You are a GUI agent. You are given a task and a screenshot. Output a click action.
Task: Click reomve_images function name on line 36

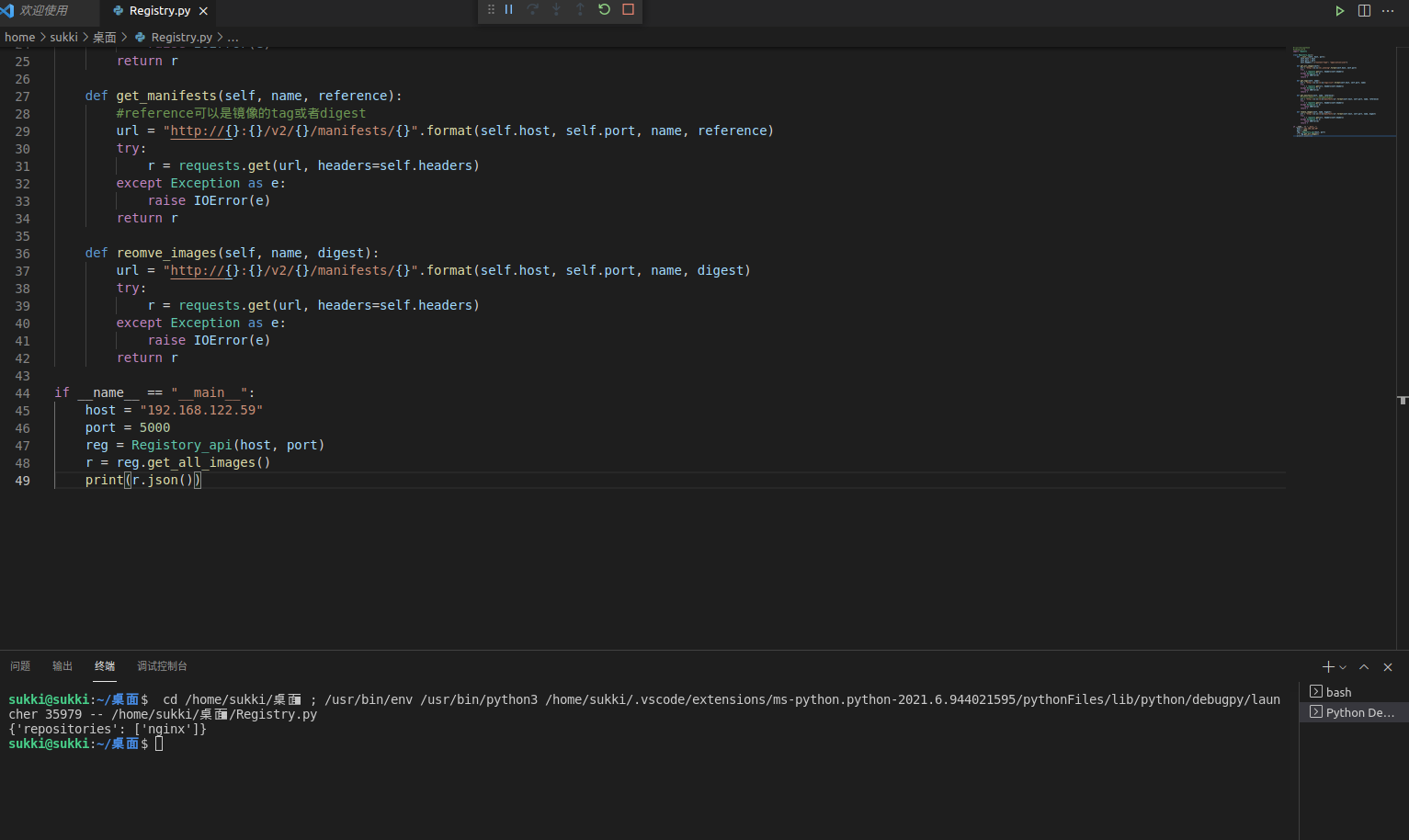pyautogui.click(x=166, y=253)
